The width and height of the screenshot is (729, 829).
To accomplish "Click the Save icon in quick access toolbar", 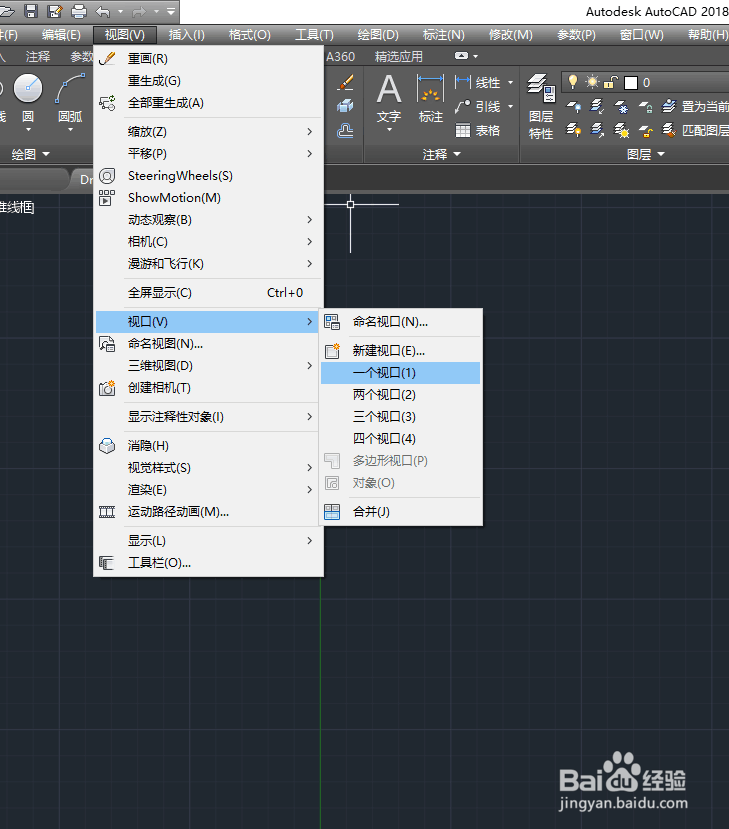I will [x=31, y=11].
